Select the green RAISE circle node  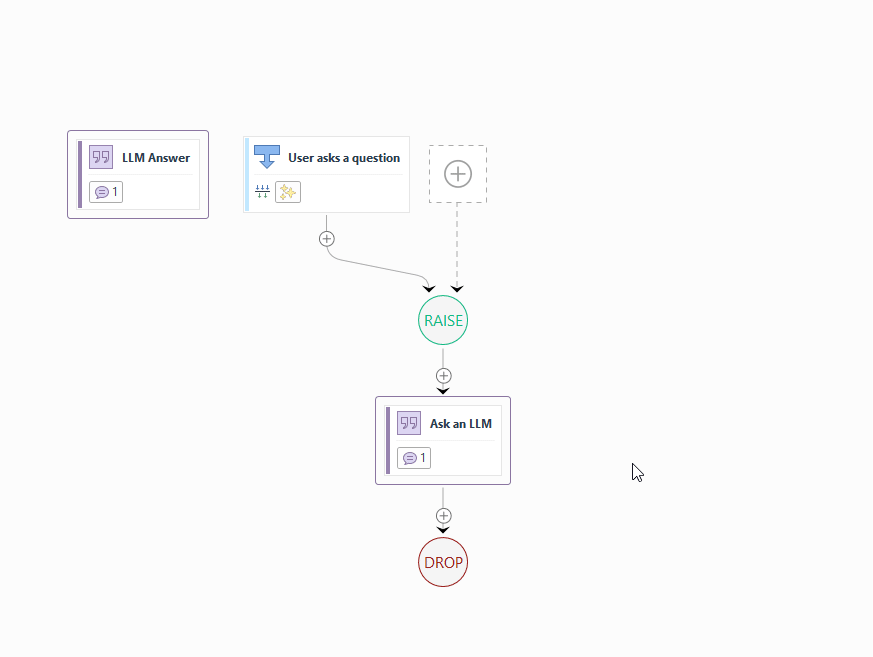[443, 321]
